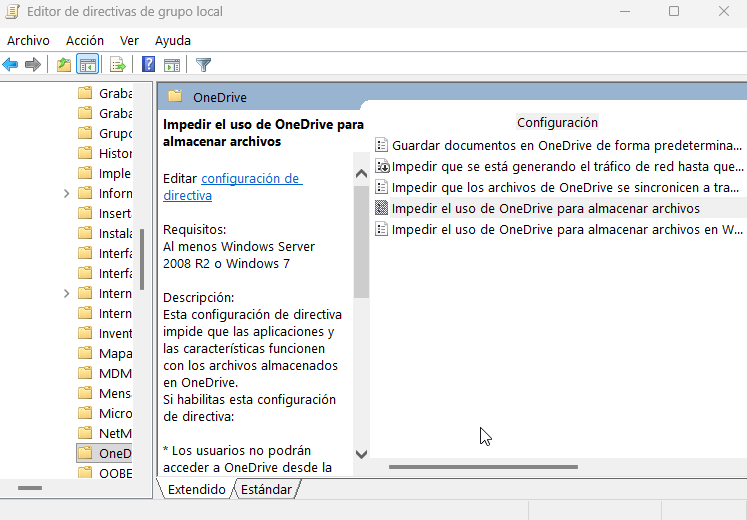Select Impedir el uso de OneDrive para almacenar archivos
Screen dimensions: 747x520
(x=545, y=208)
